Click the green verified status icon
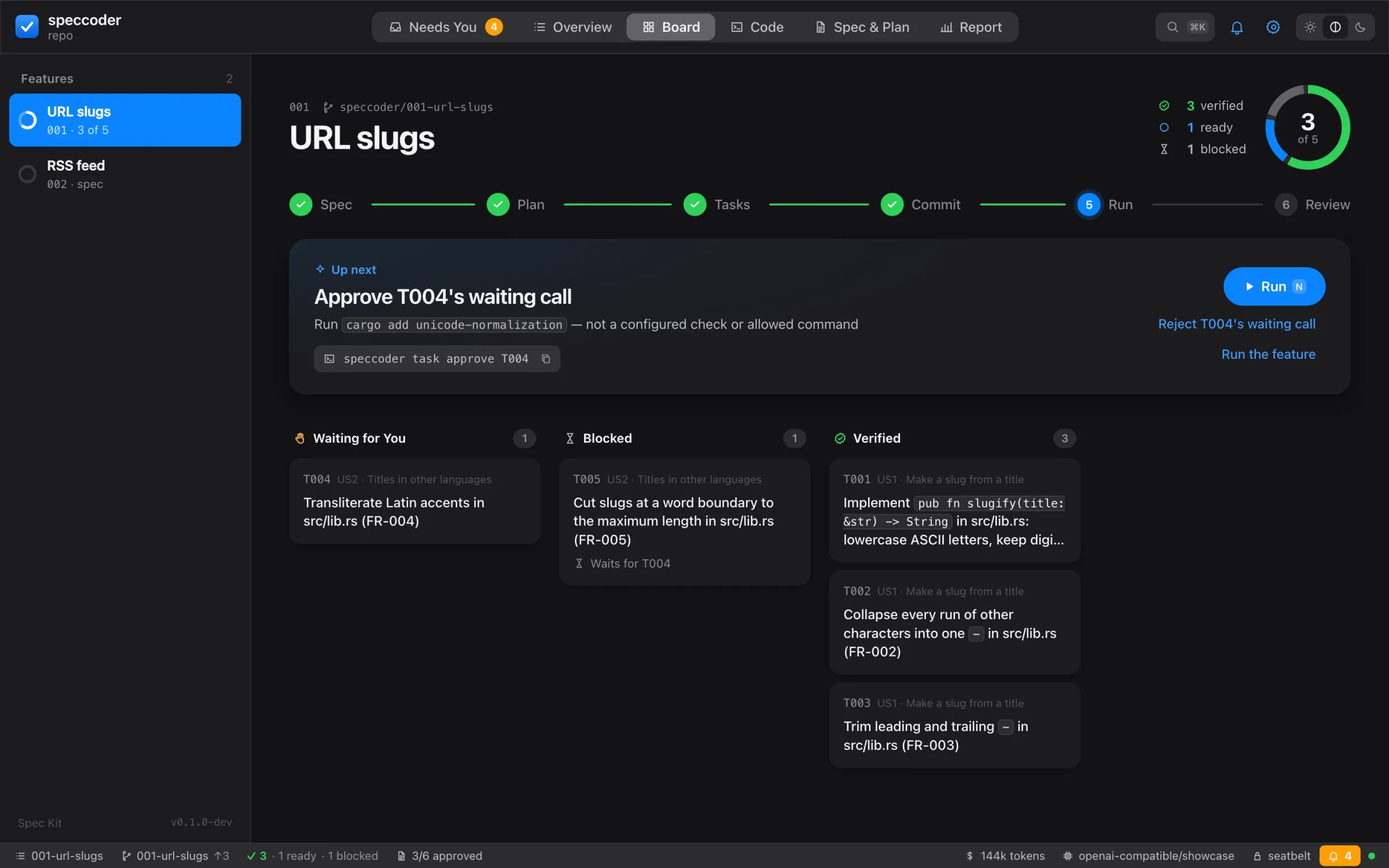1389x868 pixels. click(x=1164, y=106)
